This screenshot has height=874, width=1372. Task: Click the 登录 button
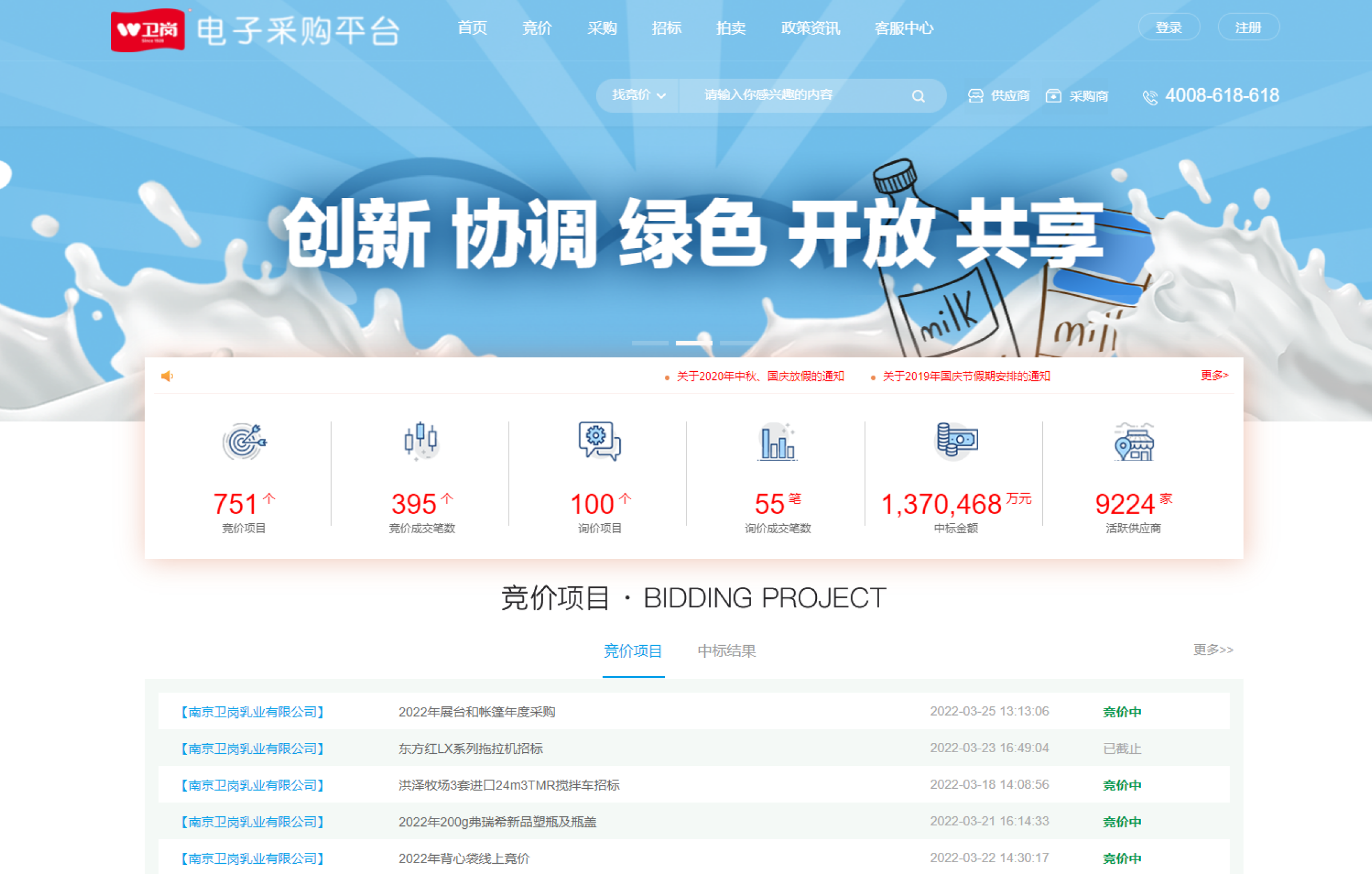pyautogui.click(x=1168, y=27)
